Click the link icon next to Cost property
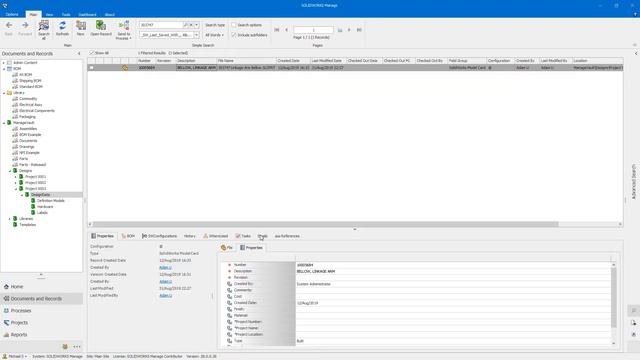Screen dimensions: 640x360 tap(229, 296)
